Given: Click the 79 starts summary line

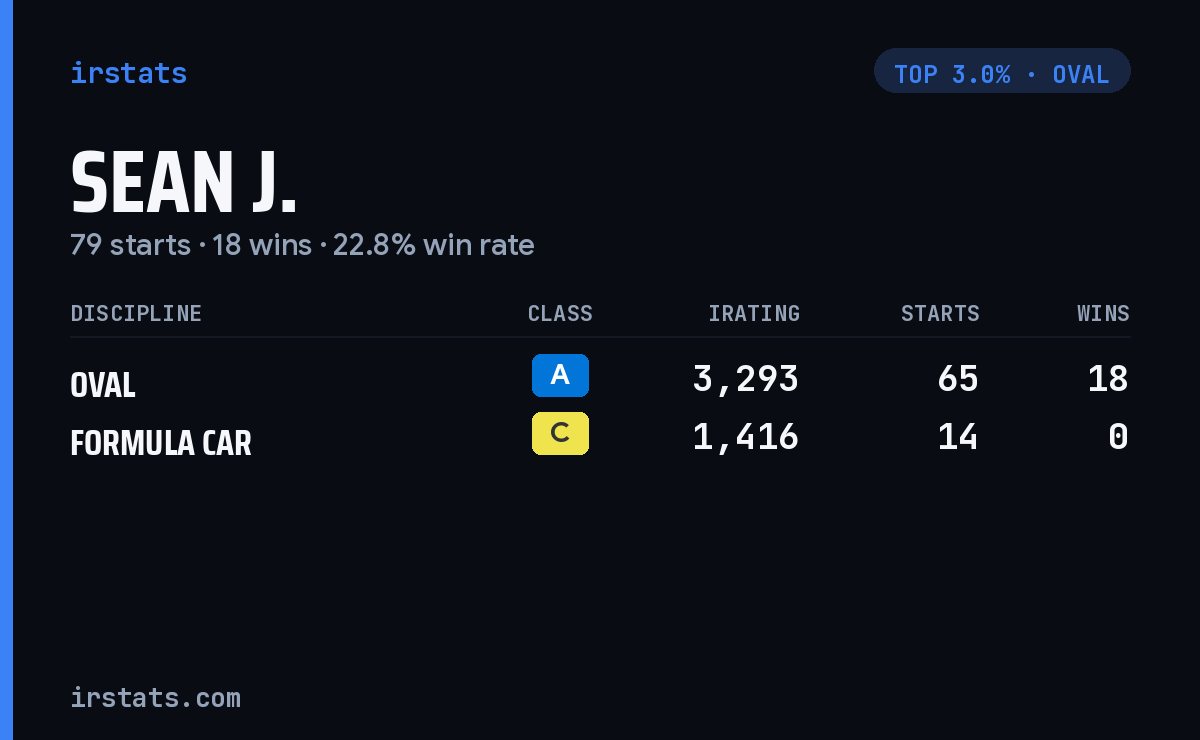Looking at the screenshot, I should (x=302, y=245).
